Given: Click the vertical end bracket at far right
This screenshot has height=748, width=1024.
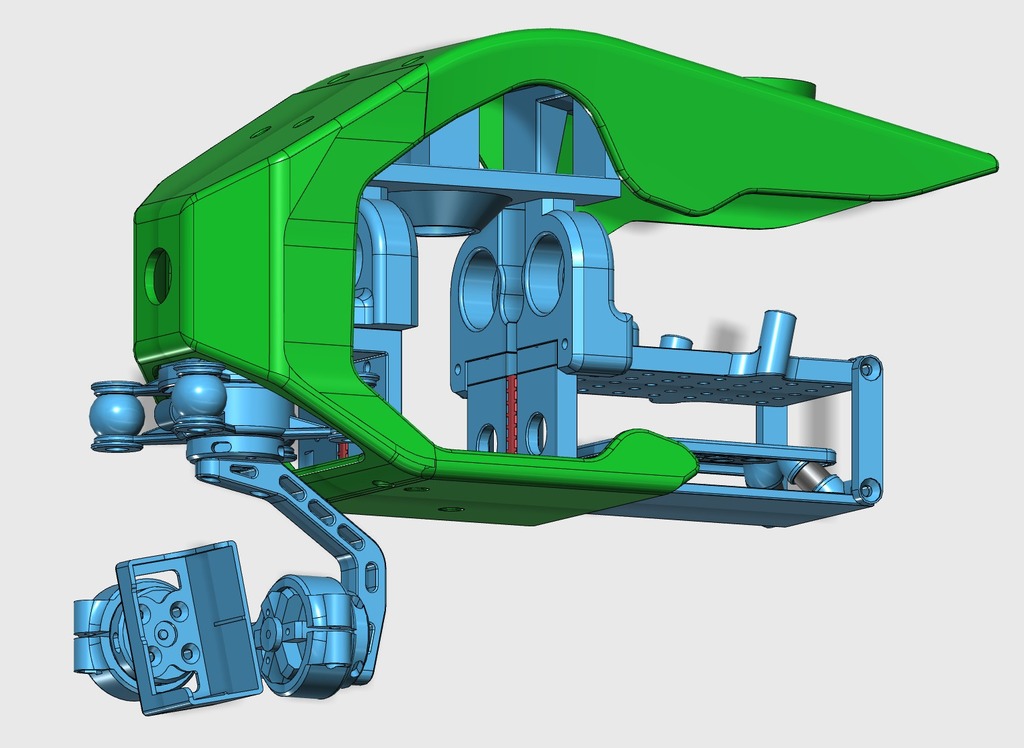Looking at the screenshot, I should coord(868,428).
